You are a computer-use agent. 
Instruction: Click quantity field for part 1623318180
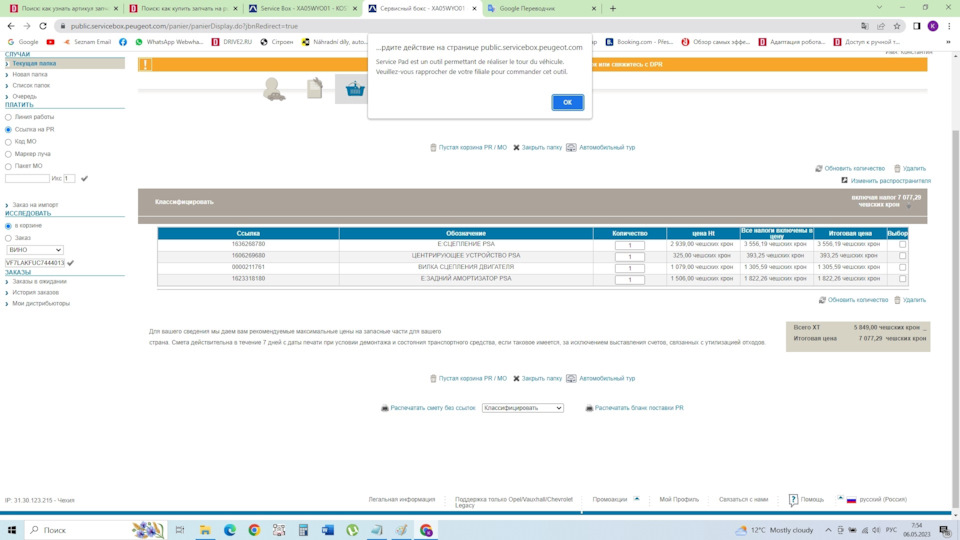click(x=629, y=279)
